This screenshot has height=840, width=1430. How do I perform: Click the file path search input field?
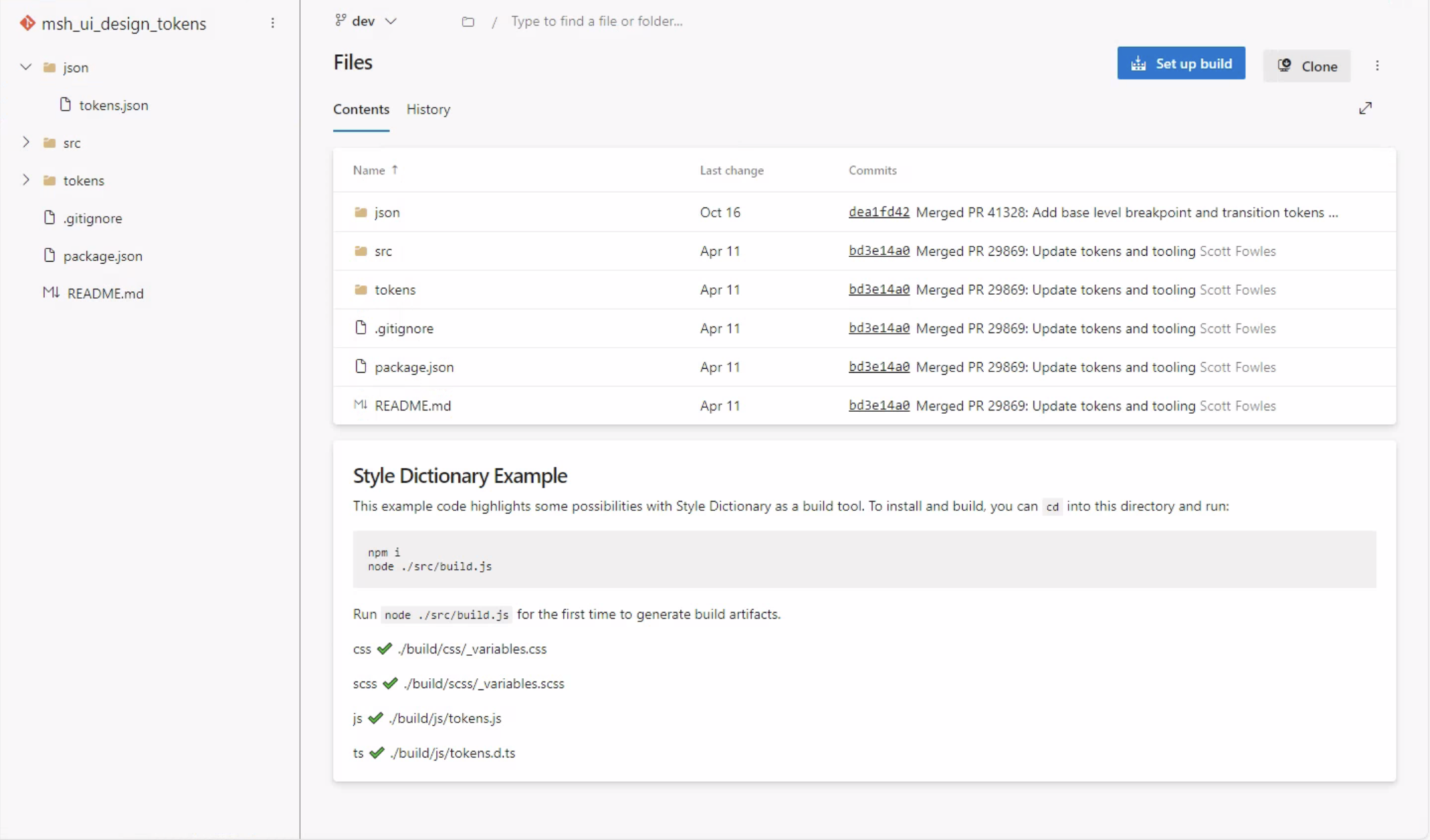click(x=596, y=21)
